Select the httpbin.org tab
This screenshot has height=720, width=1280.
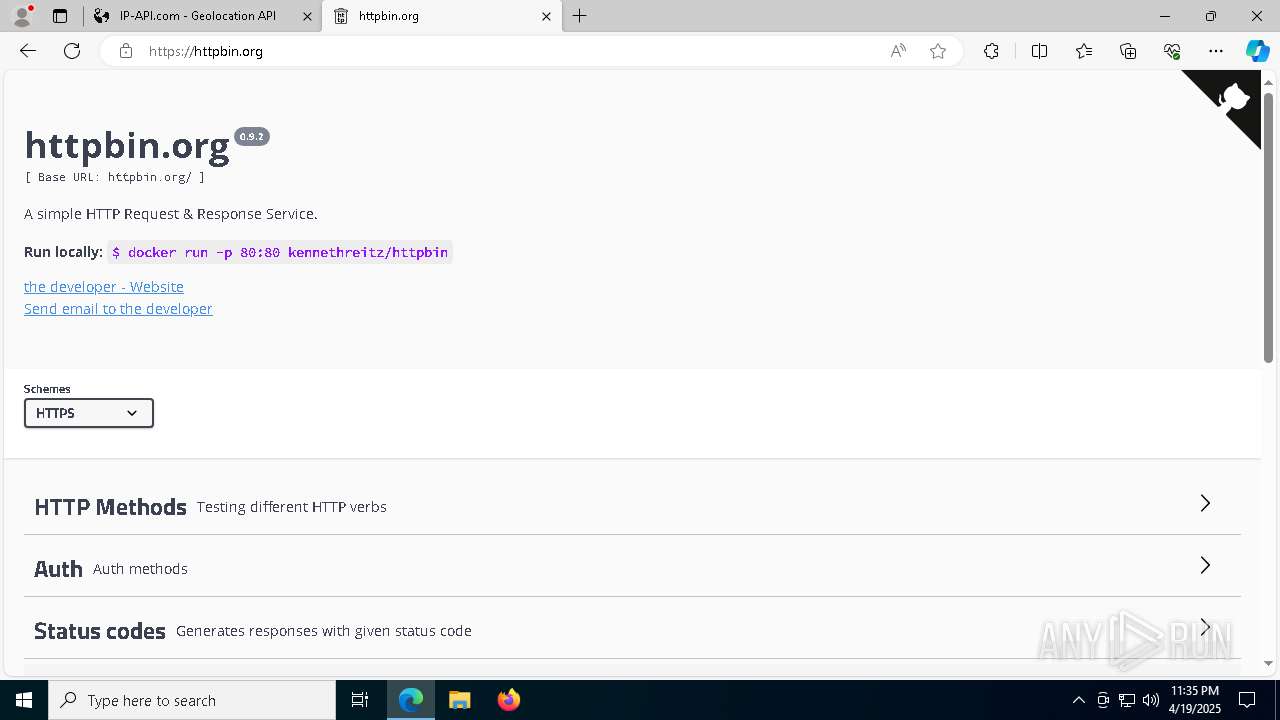[442, 16]
